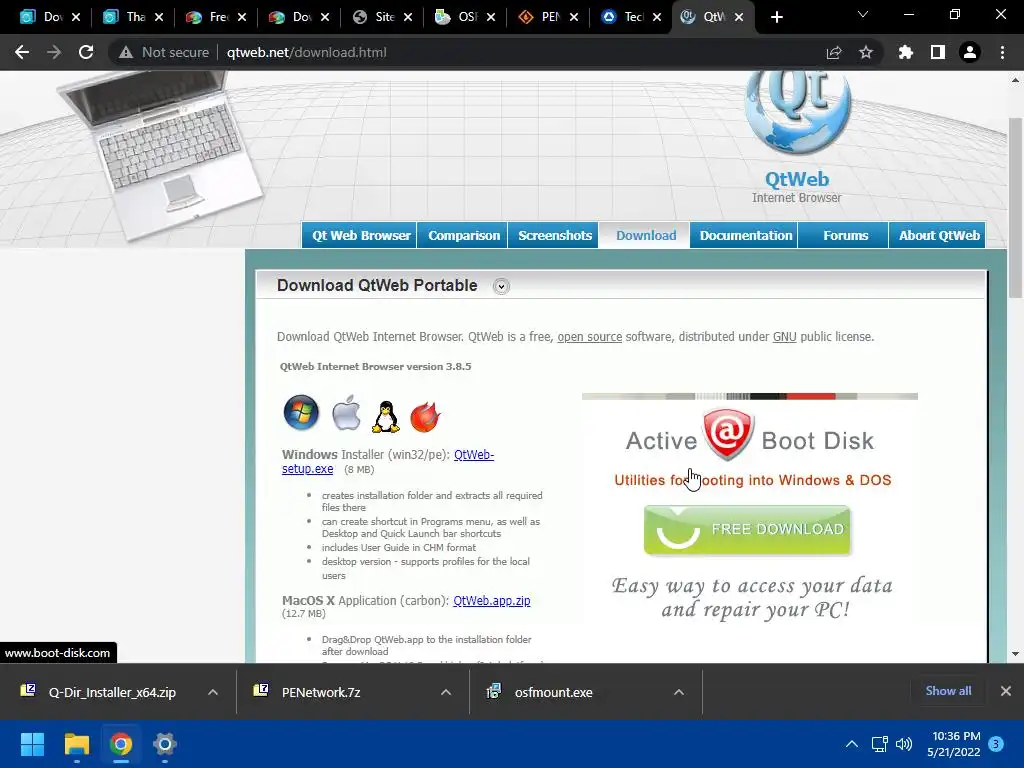Image resolution: width=1024 pixels, height=768 pixels.
Task: Open the Qt Web Browser nav tab
Action: pos(360,235)
